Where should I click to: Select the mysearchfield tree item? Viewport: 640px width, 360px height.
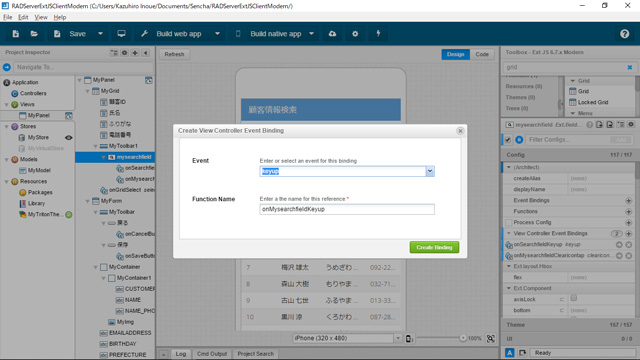point(134,157)
